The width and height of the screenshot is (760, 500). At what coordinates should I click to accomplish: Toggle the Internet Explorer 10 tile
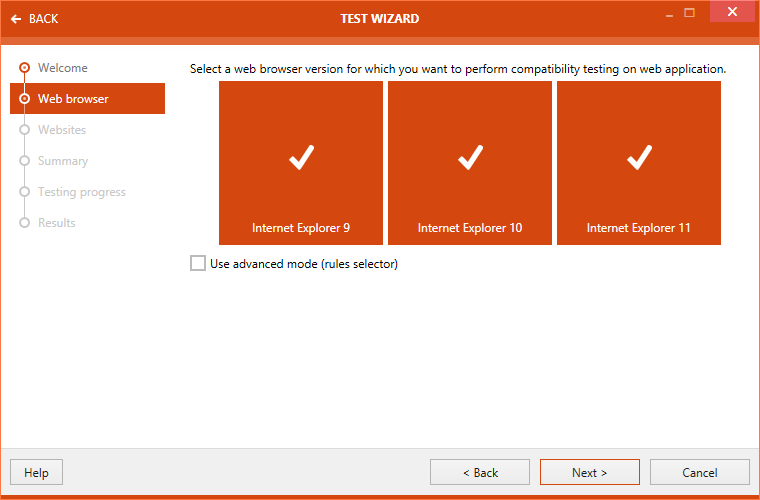[470, 163]
